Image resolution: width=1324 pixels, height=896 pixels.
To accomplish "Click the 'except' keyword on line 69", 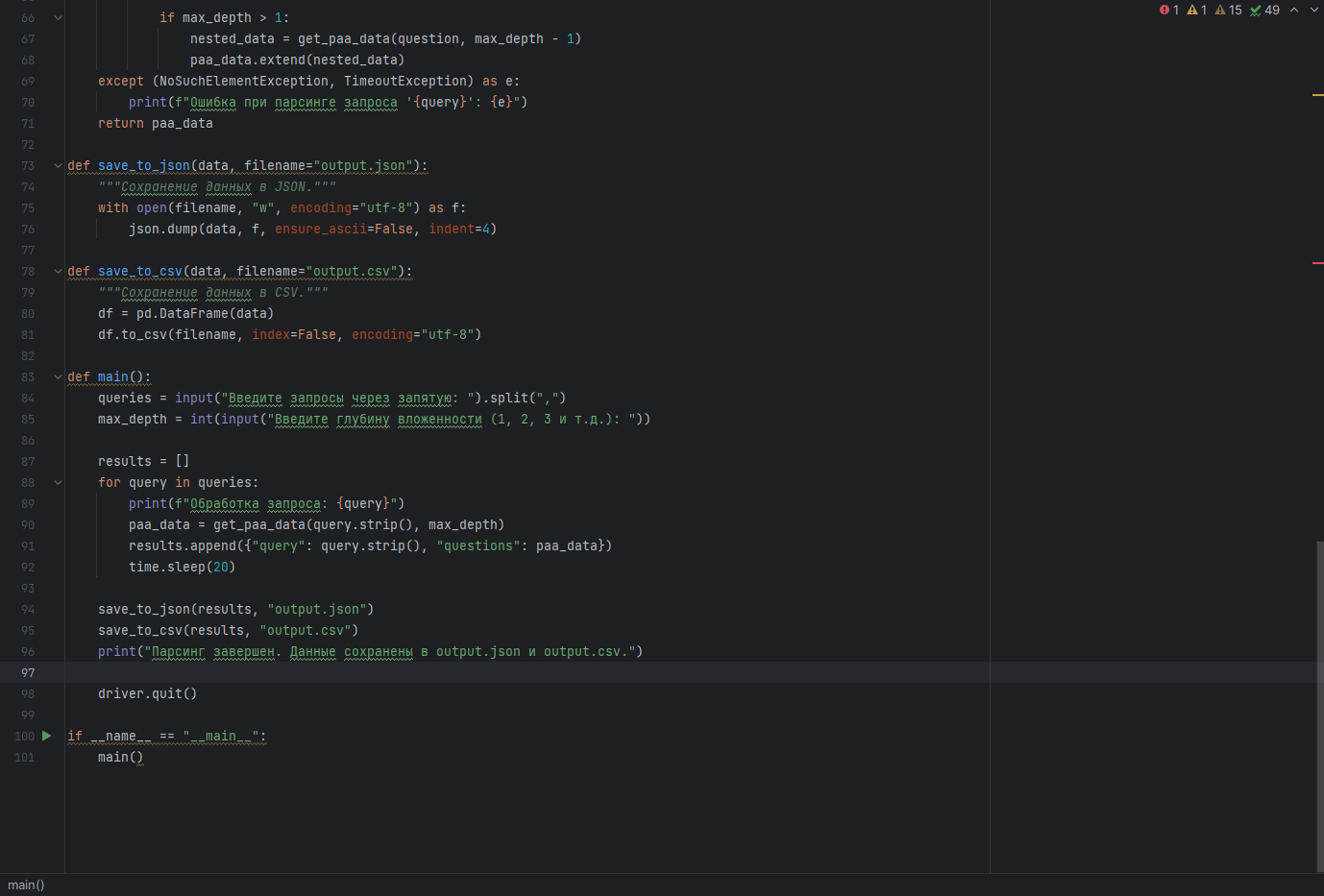I will 120,81.
